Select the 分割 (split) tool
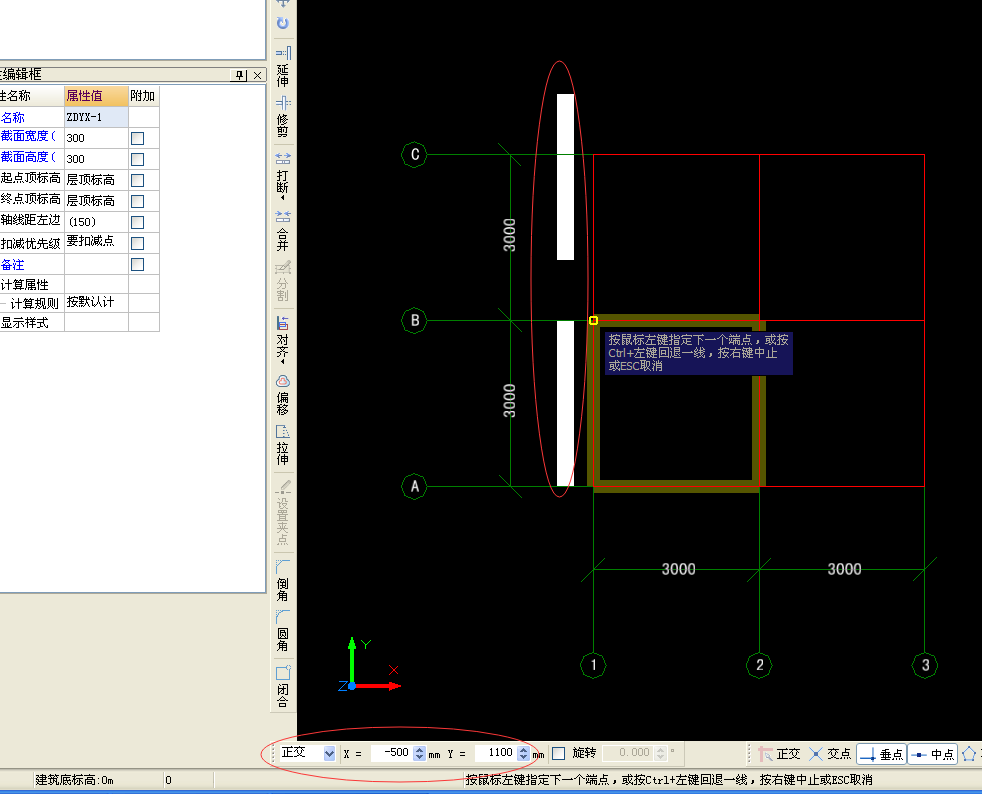 click(283, 281)
